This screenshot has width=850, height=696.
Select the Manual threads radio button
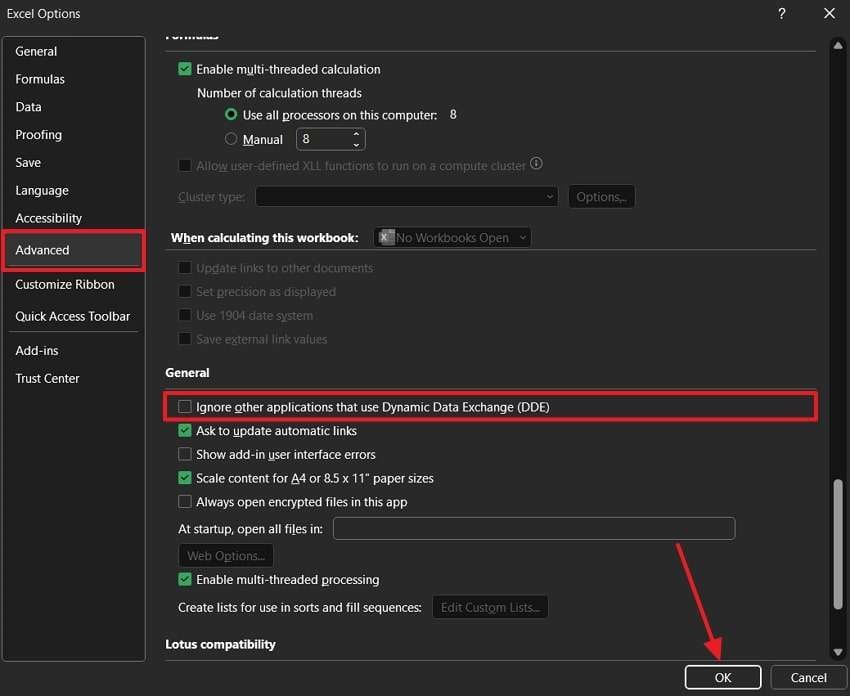pos(231,139)
